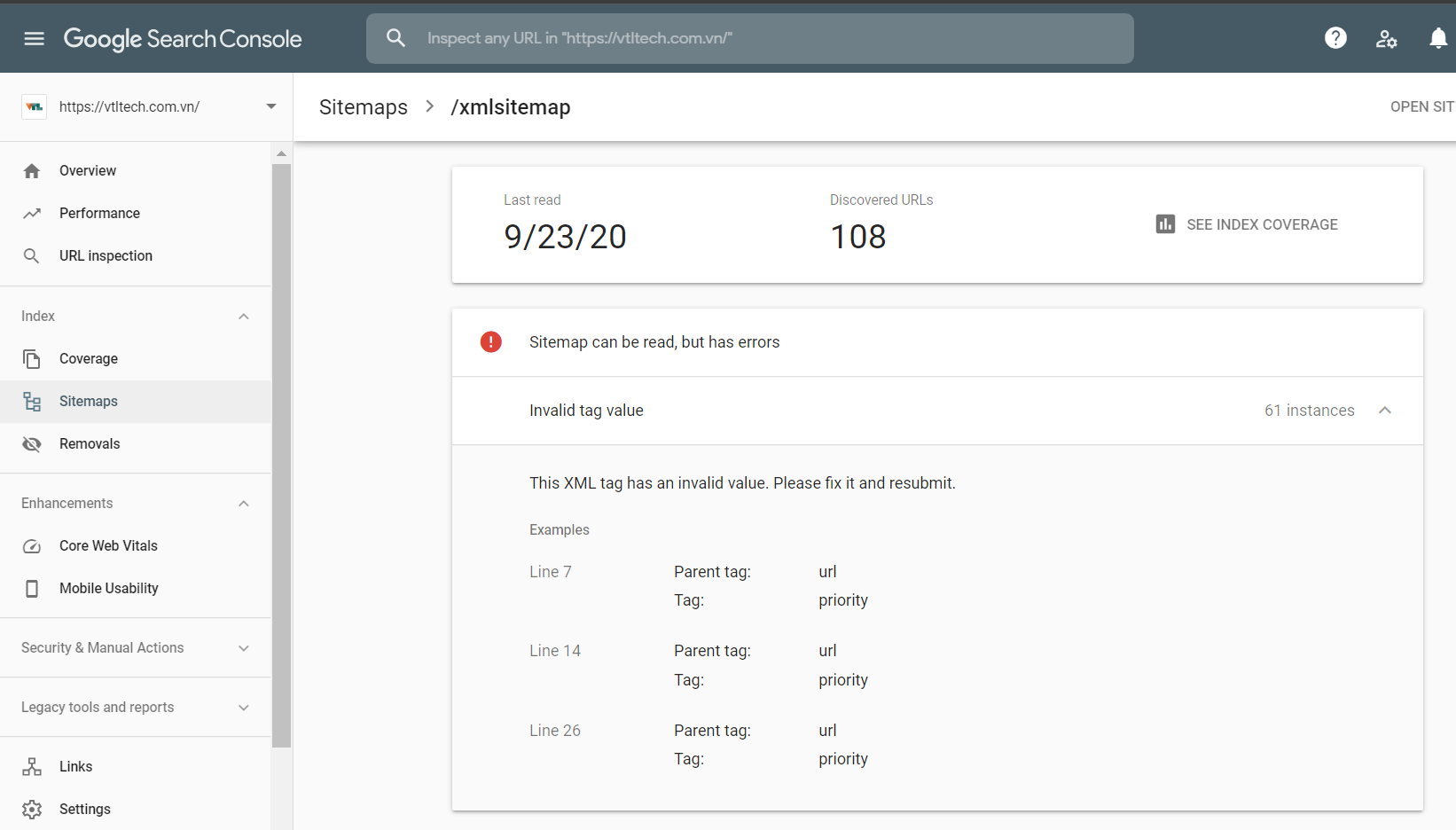This screenshot has width=1456, height=830.
Task: Click the Coverage pages icon
Action: point(32,359)
